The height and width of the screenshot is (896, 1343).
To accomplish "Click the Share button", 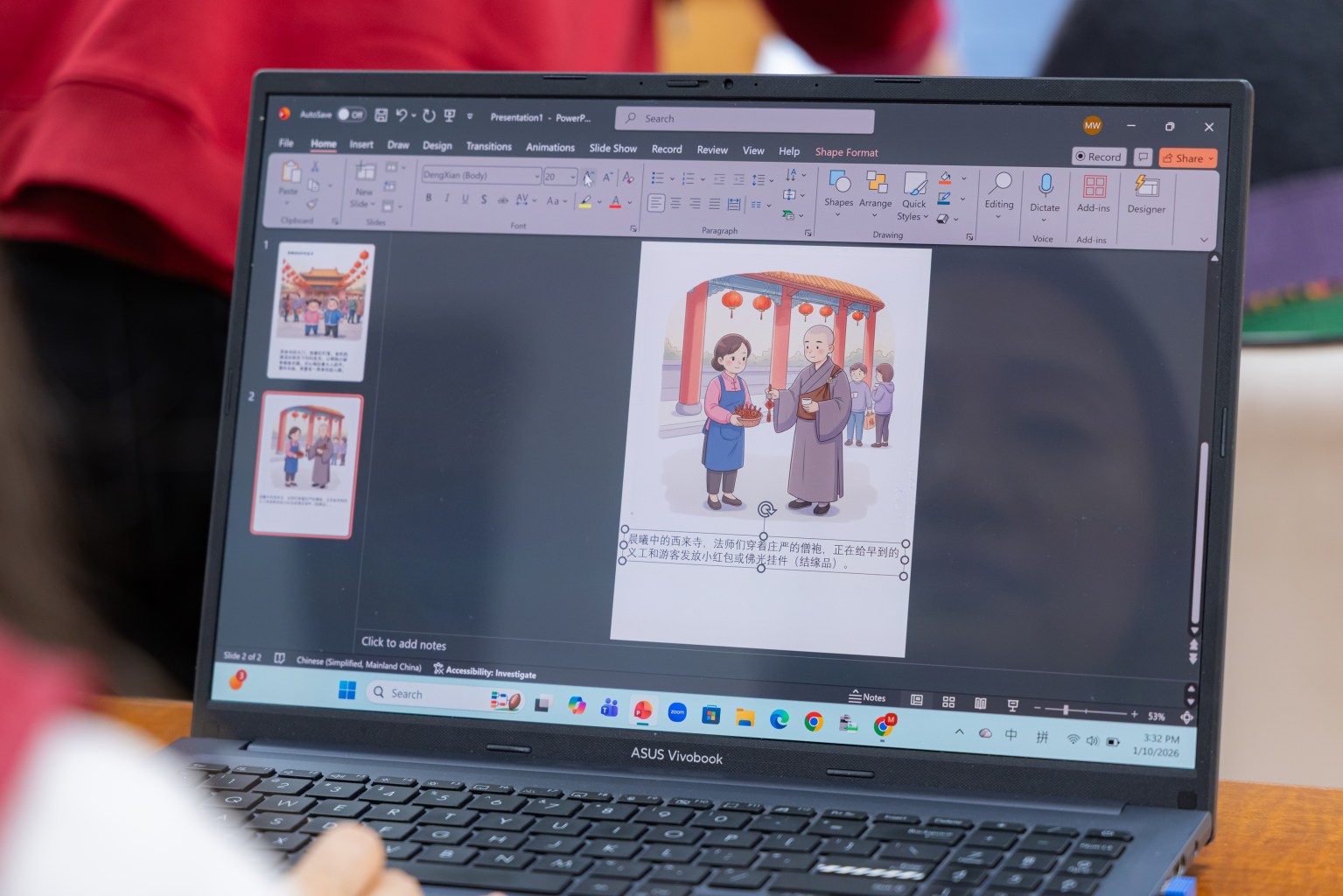I will (x=1187, y=158).
